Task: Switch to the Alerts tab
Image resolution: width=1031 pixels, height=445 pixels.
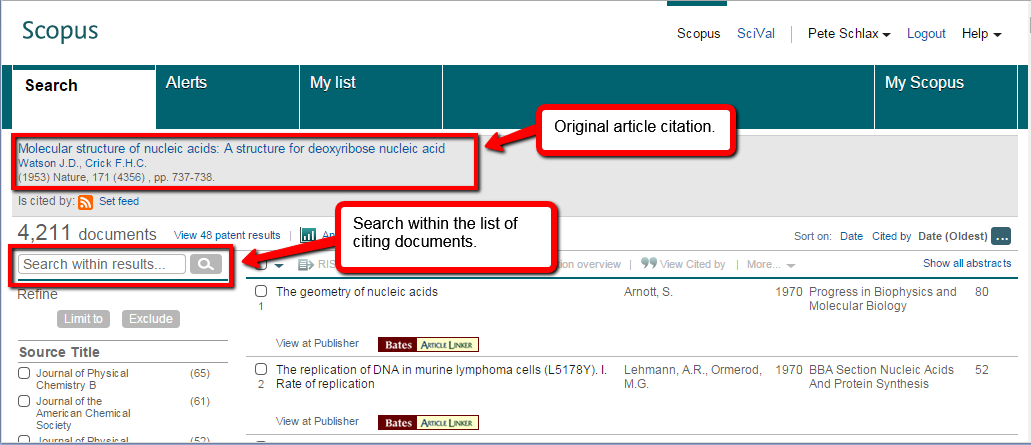Action: (x=228, y=96)
